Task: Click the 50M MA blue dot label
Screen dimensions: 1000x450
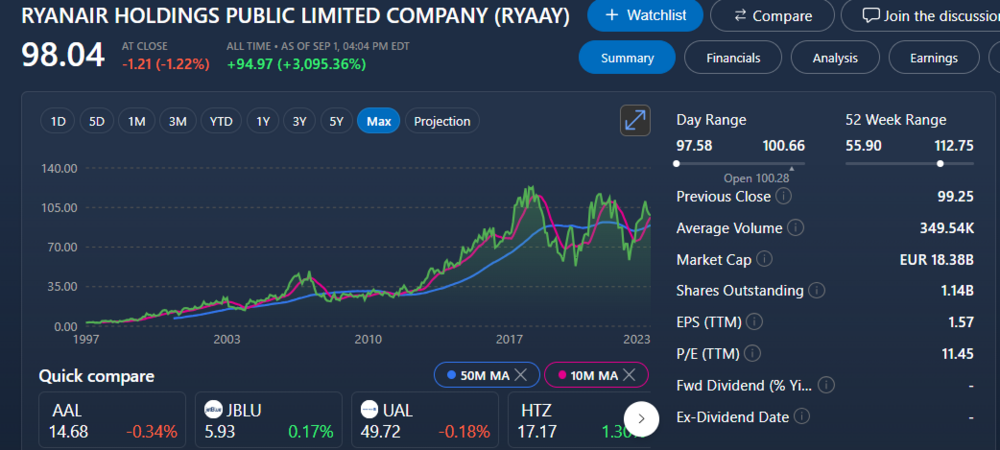Action: point(478,375)
